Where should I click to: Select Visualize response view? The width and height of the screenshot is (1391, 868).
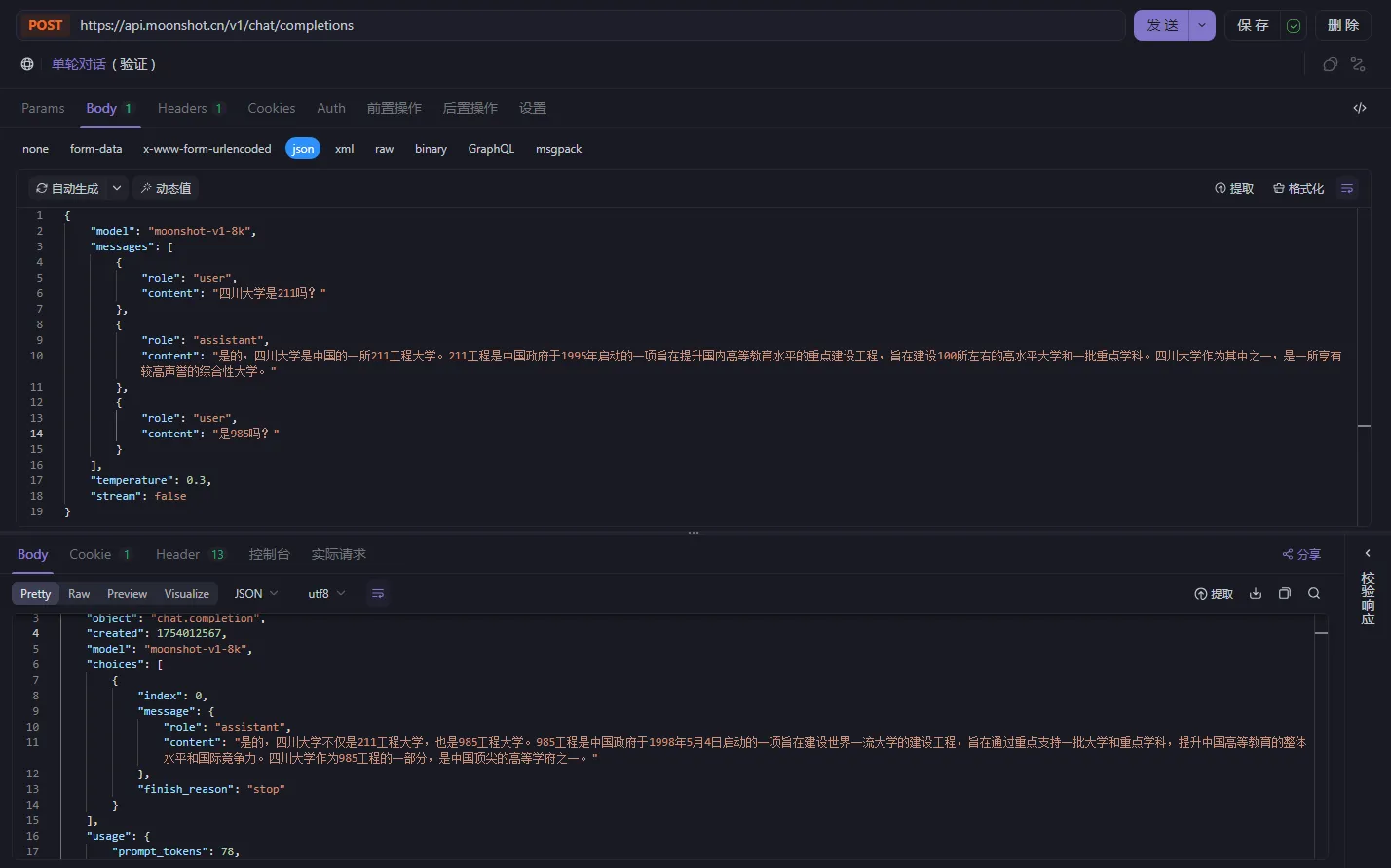click(x=187, y=593)
